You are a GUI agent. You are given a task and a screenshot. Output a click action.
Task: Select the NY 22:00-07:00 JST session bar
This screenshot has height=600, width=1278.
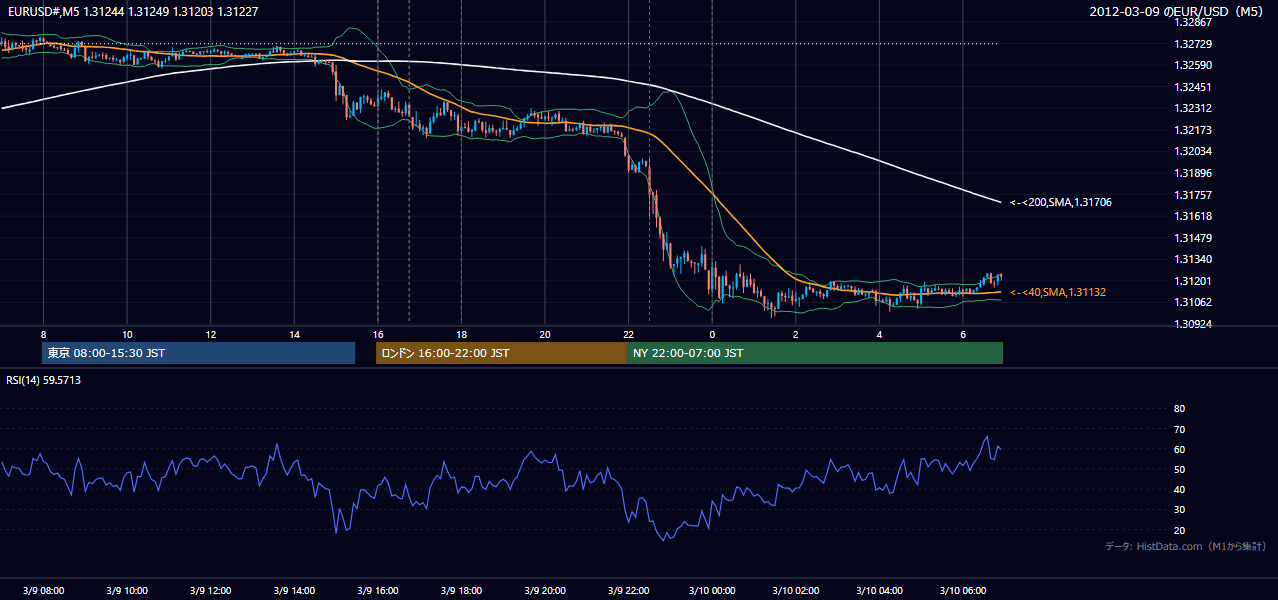point(815,353)
